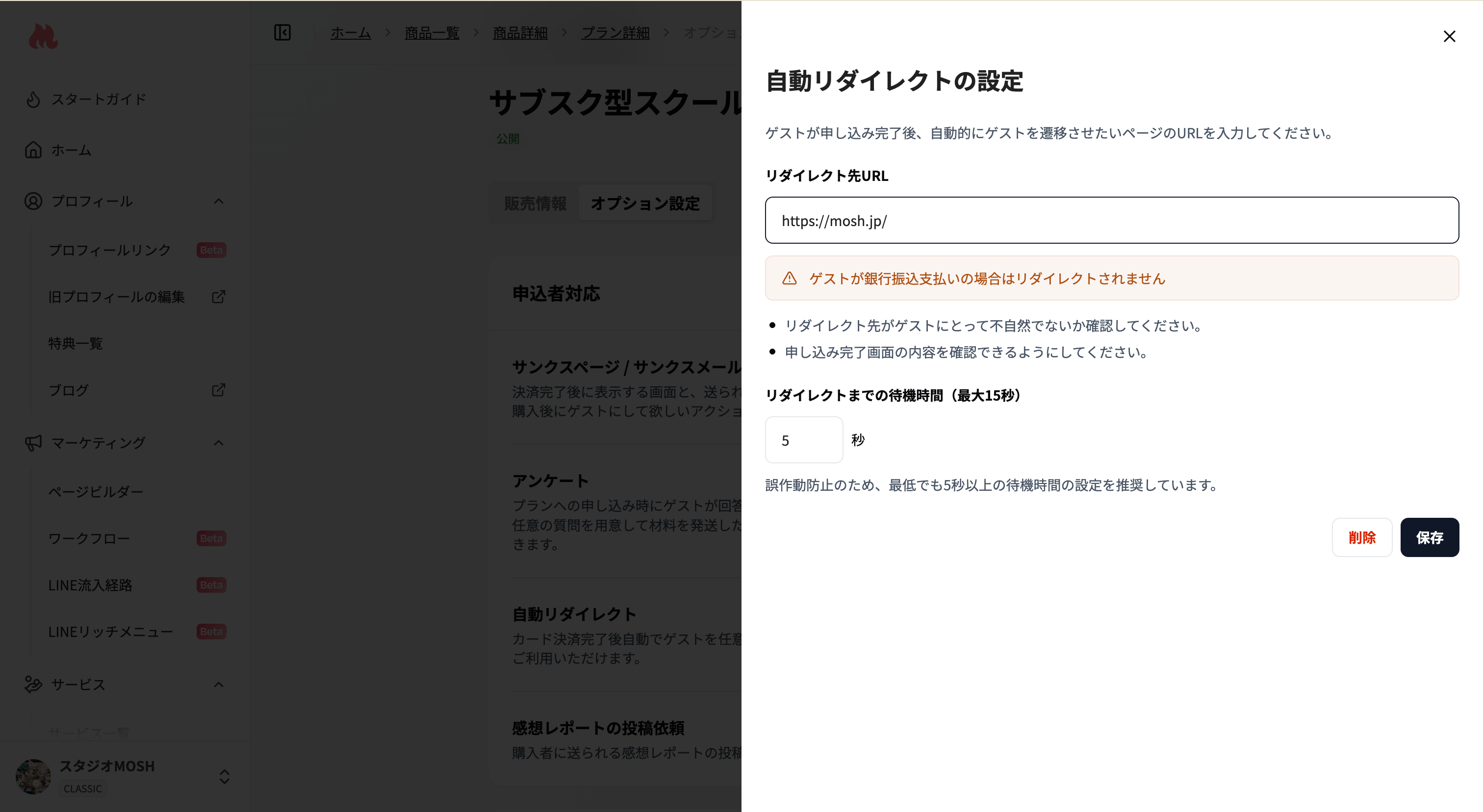This screenshot has height=812, width=1483.
Task: Collapse the サービス section chevron
Action: coord(218,685)
